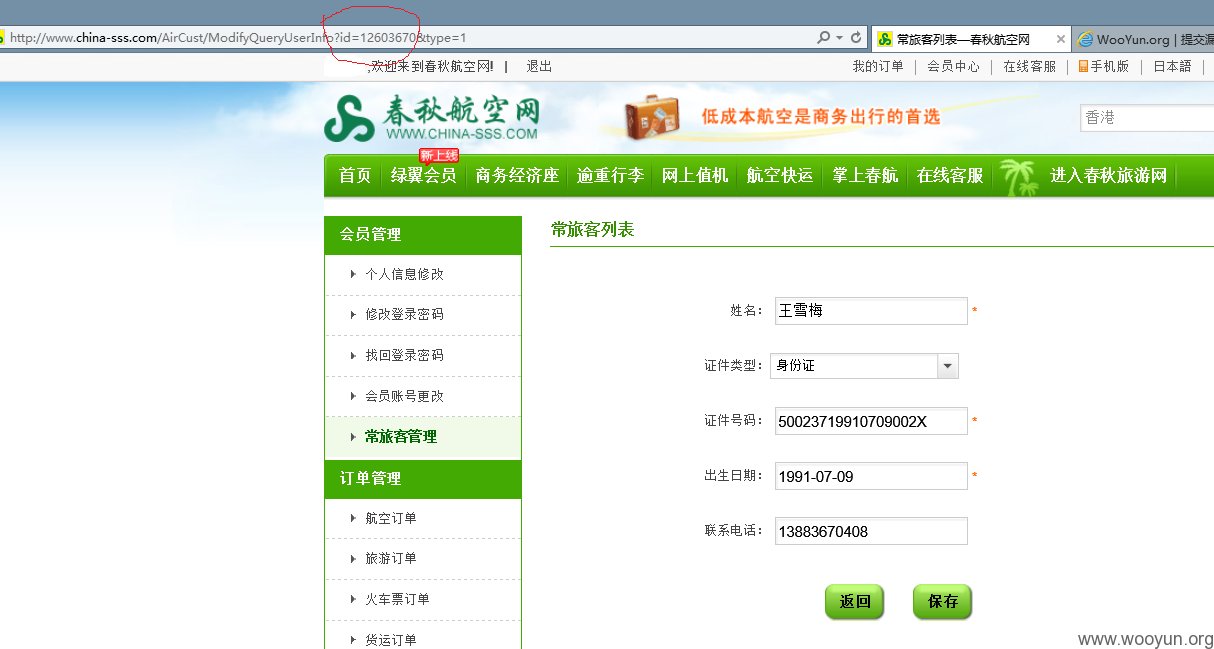The height and width of the screenshot is (649, 1214).
Task: Click the 春秋航空网 logo
Action: click(432, 119)
